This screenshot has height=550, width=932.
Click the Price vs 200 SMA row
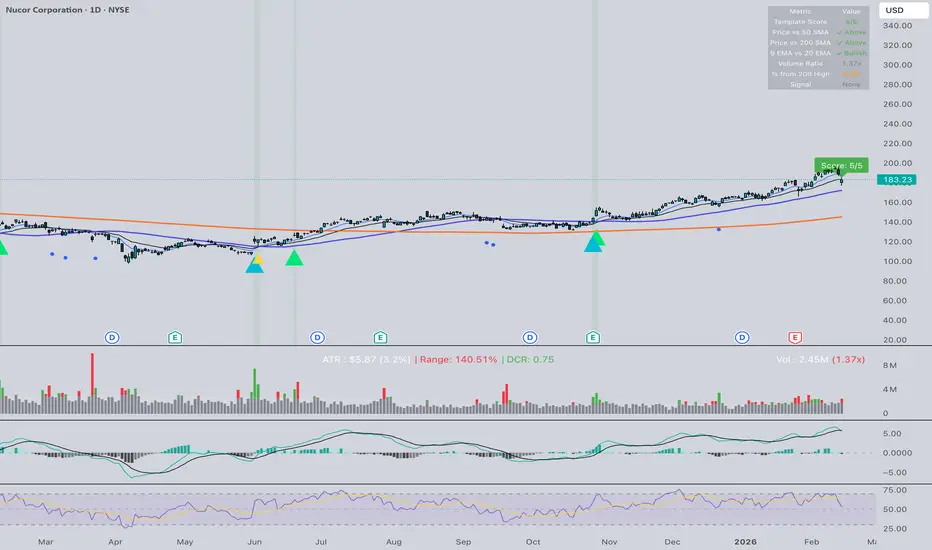pos(818,43)
